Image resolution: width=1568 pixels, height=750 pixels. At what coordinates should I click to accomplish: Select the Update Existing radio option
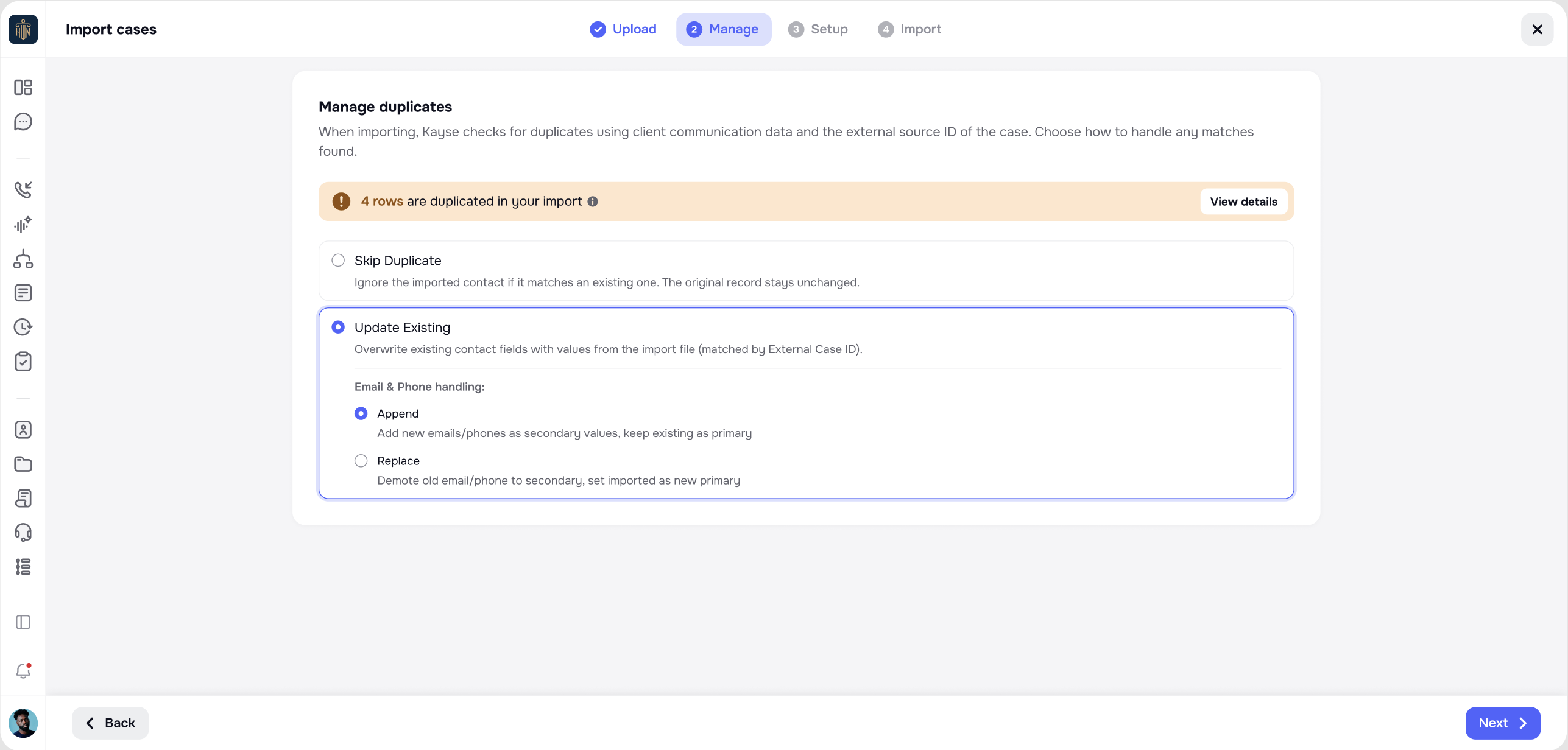click(x=338, y=328)
